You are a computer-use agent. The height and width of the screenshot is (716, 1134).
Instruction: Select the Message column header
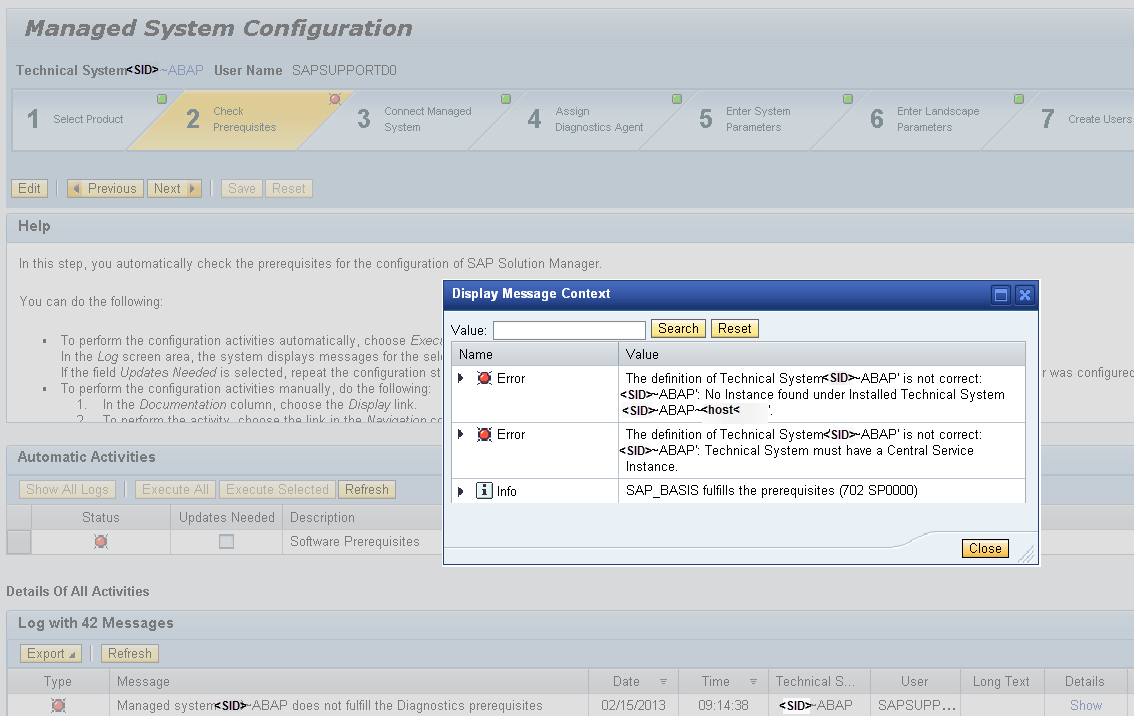[349, 681]
